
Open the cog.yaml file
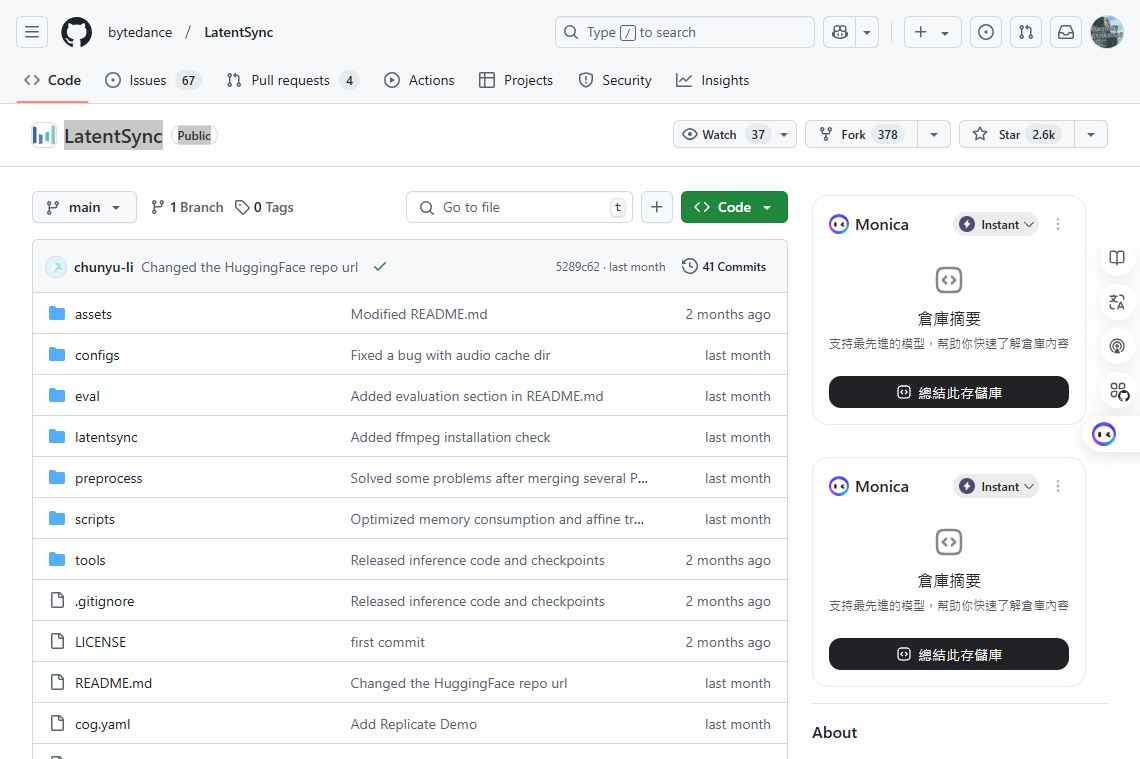coord(103,724)
